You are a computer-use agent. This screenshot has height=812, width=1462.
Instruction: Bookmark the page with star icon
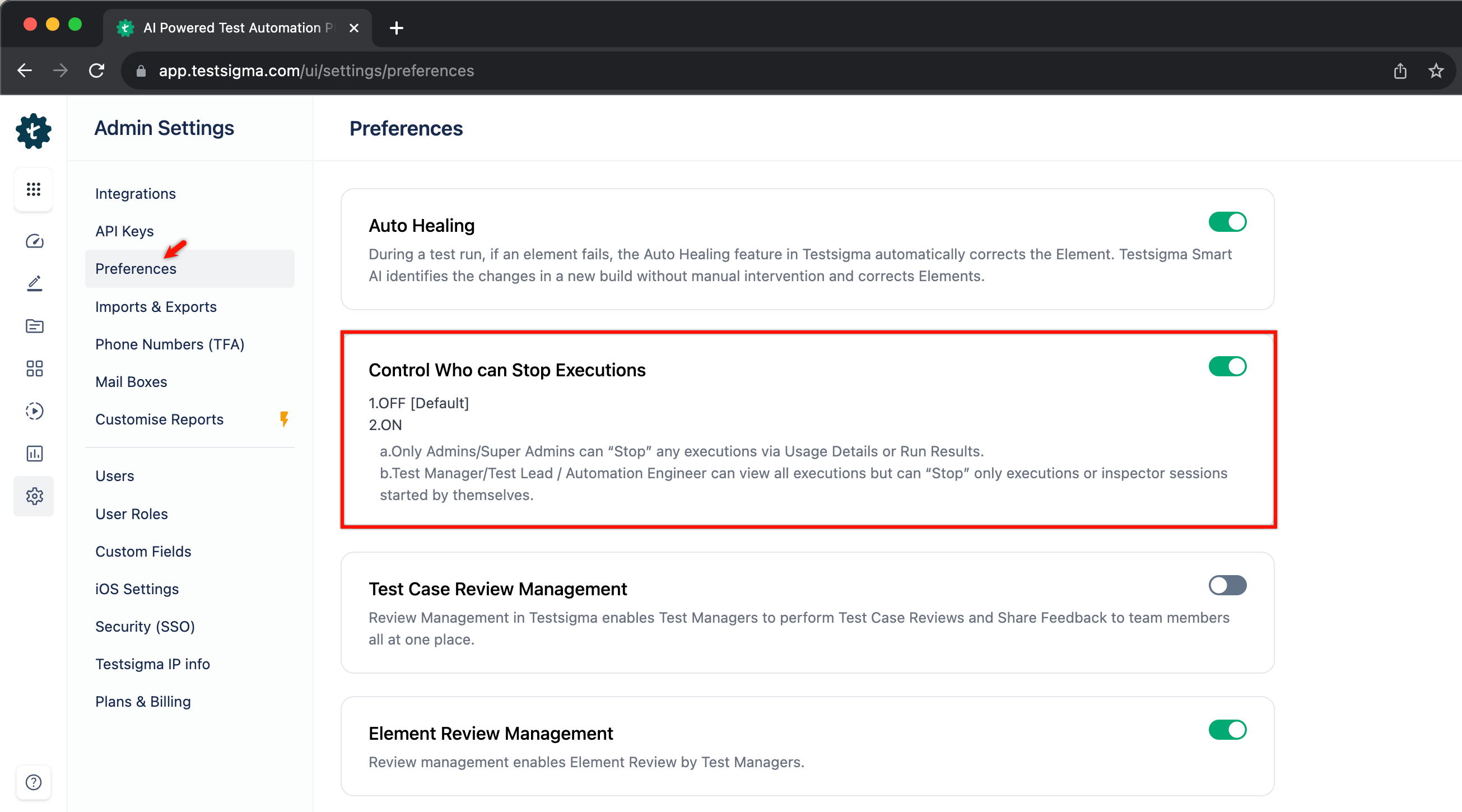1436,71
